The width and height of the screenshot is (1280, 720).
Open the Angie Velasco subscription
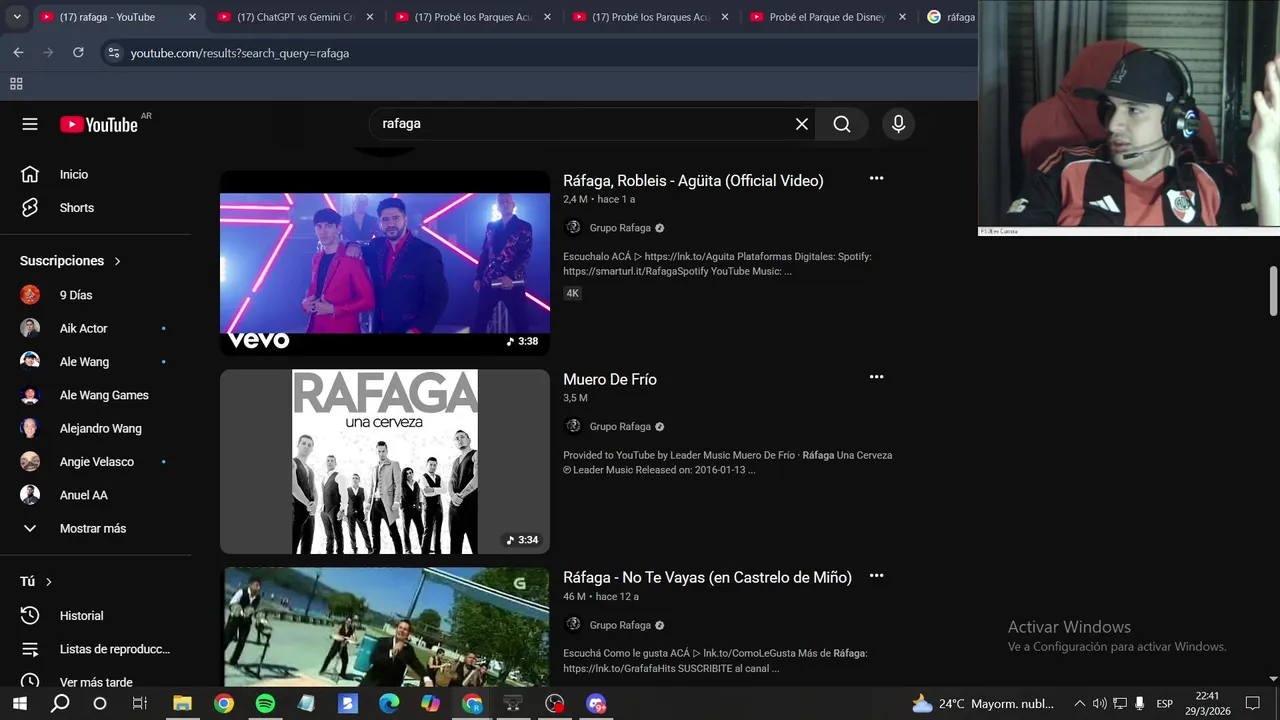(x=95, y=462)
